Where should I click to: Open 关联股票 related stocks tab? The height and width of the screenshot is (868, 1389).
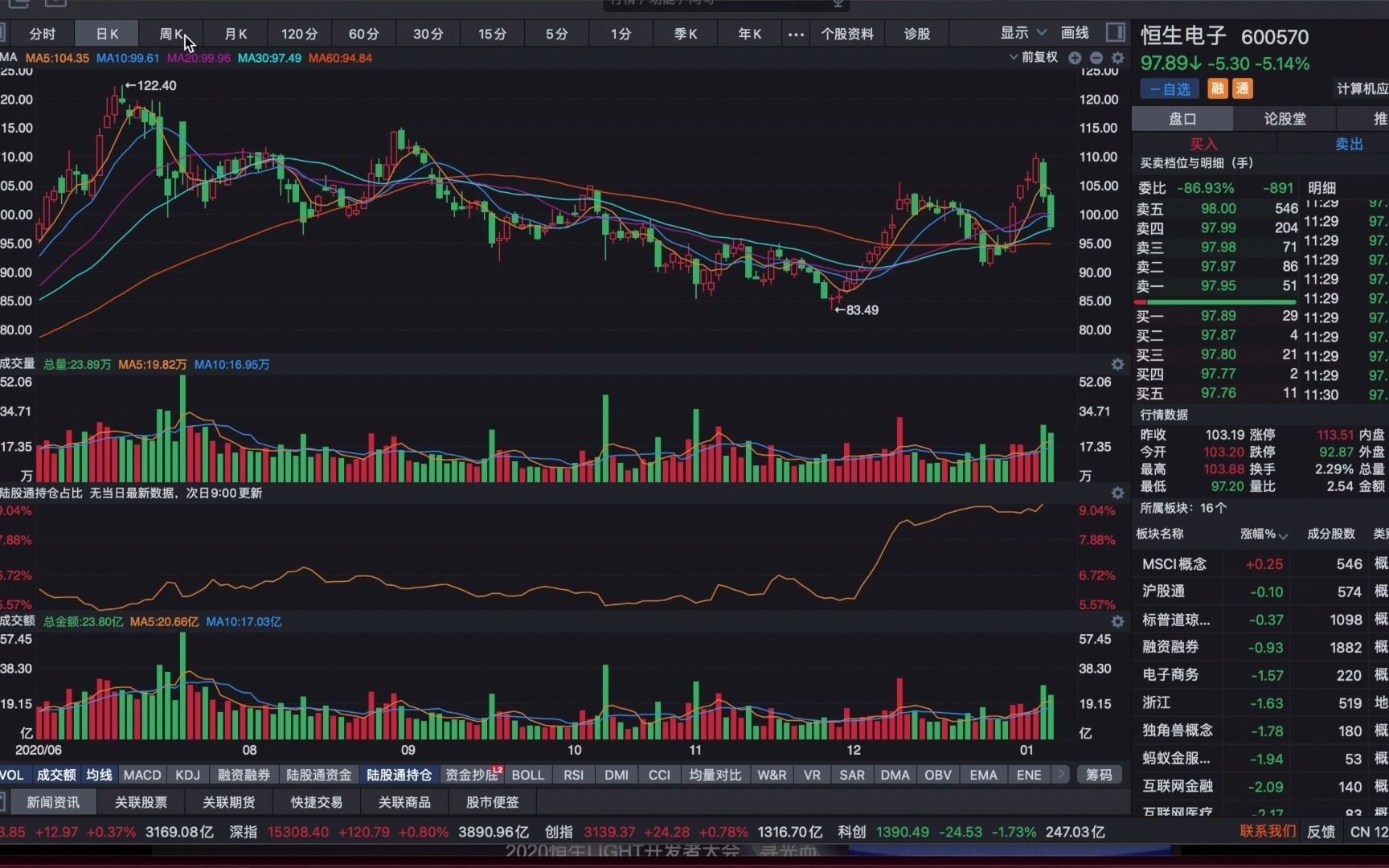141,802
